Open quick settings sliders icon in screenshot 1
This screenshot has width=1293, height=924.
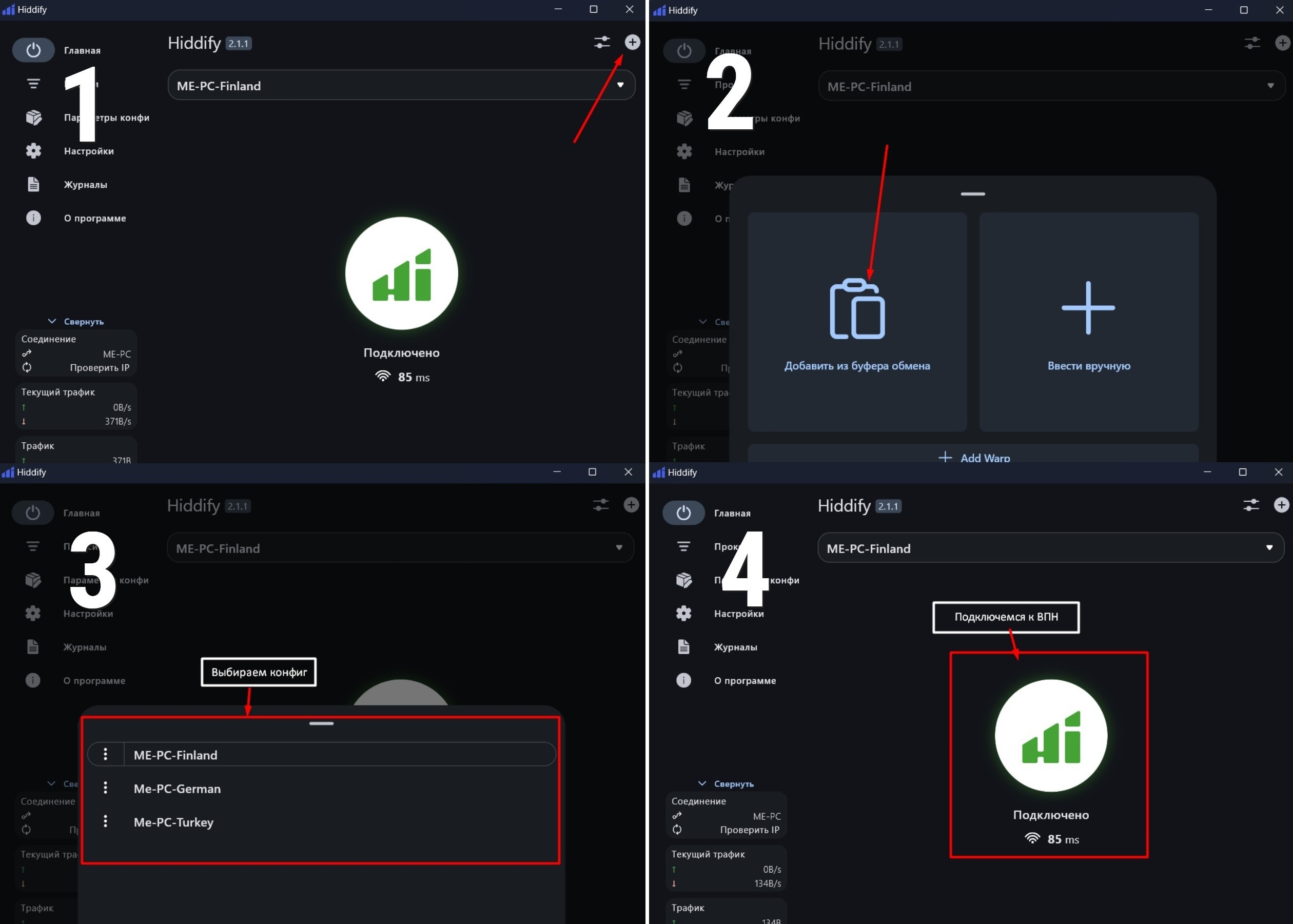click(602, 42)
